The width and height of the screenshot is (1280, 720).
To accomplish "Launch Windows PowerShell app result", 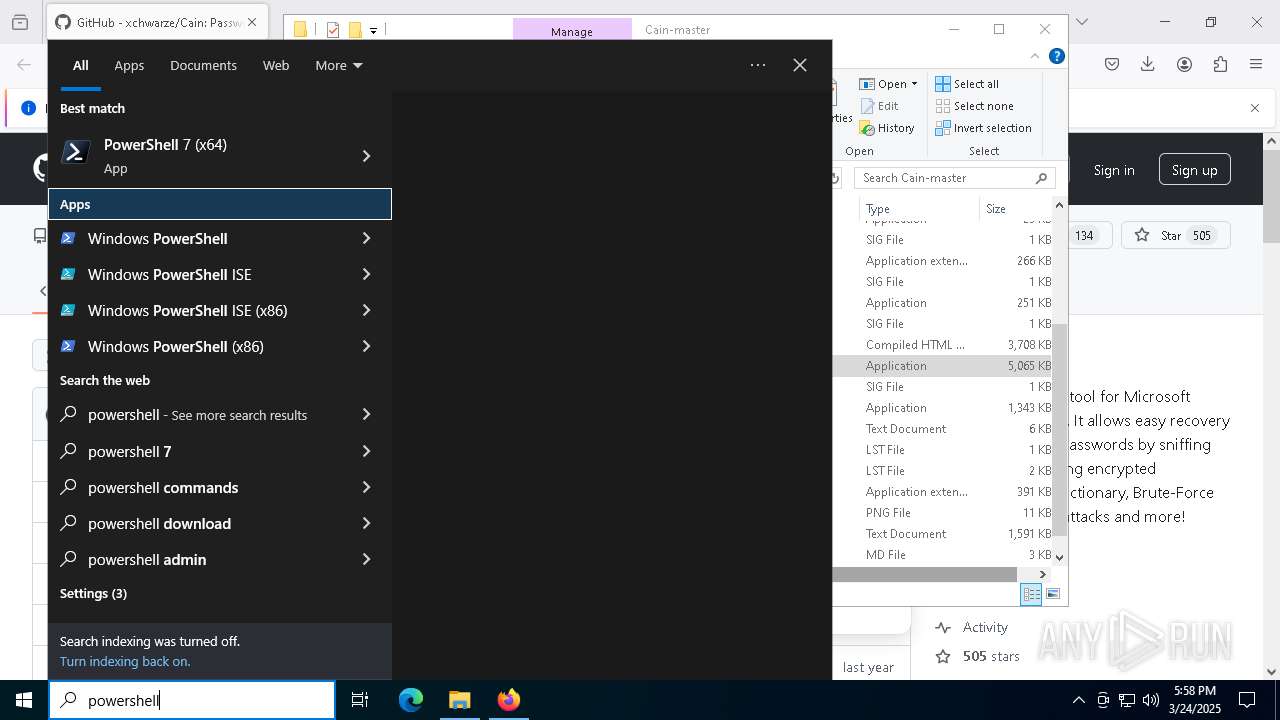I will coord(195,238).
